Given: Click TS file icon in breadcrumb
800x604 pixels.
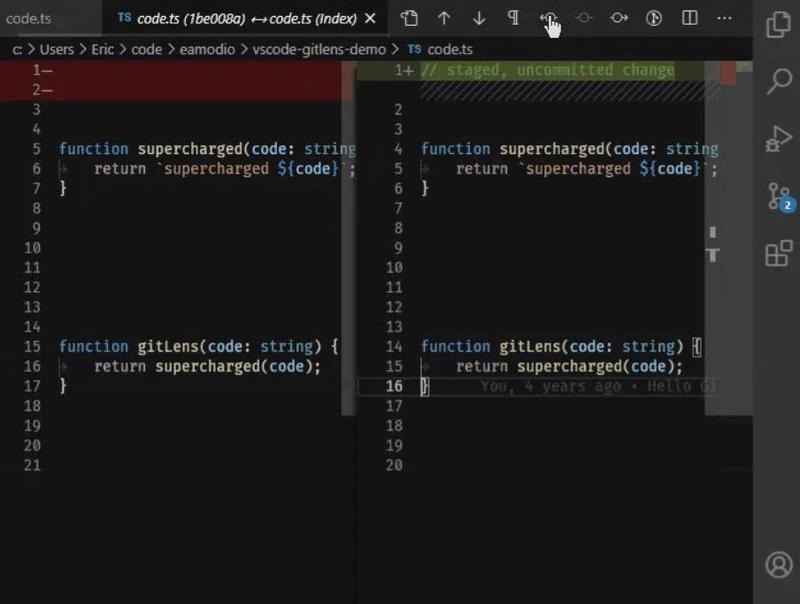Looking at the screenshot, I should coord(414,49).
